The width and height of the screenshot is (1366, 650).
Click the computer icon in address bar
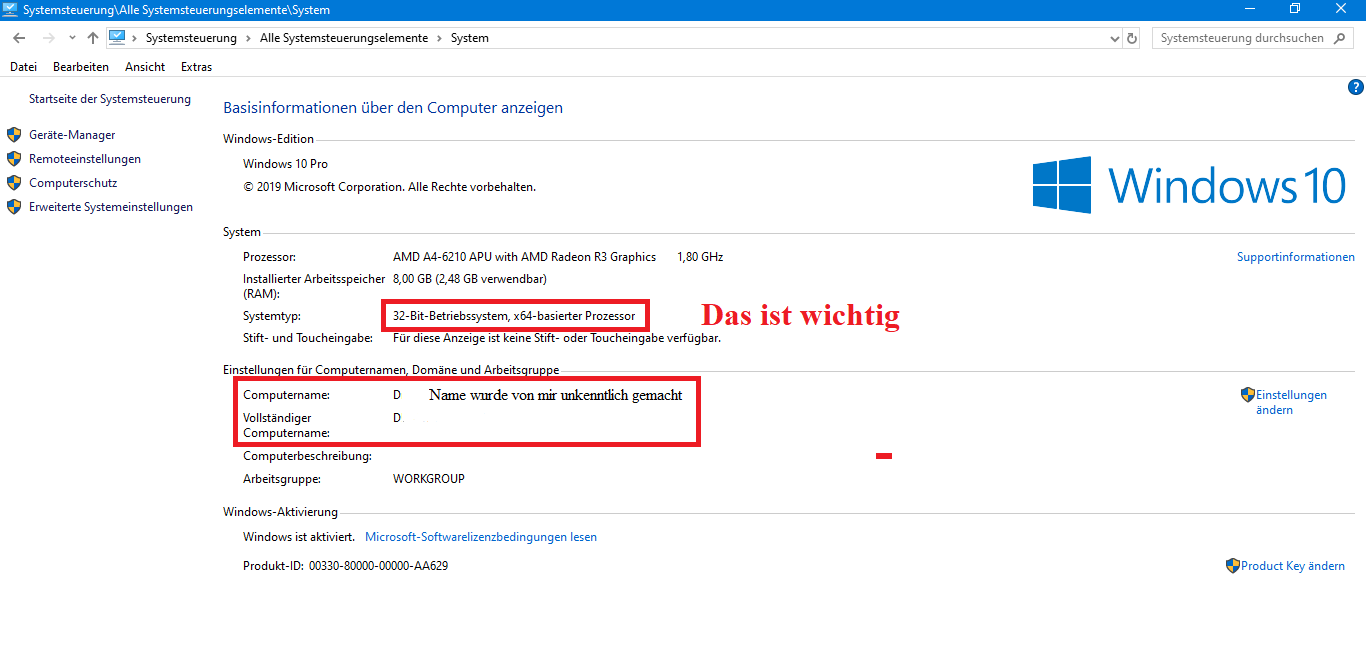117,37
